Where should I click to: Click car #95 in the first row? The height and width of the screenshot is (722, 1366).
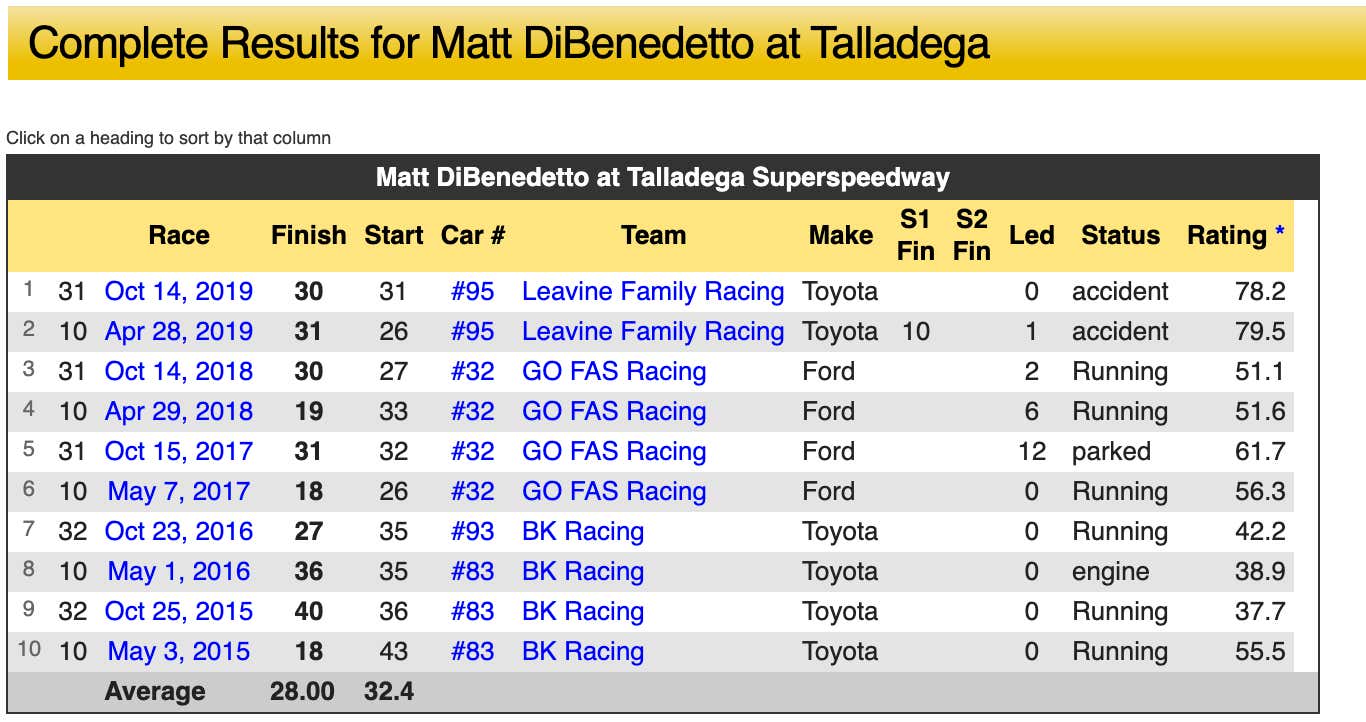472,291
